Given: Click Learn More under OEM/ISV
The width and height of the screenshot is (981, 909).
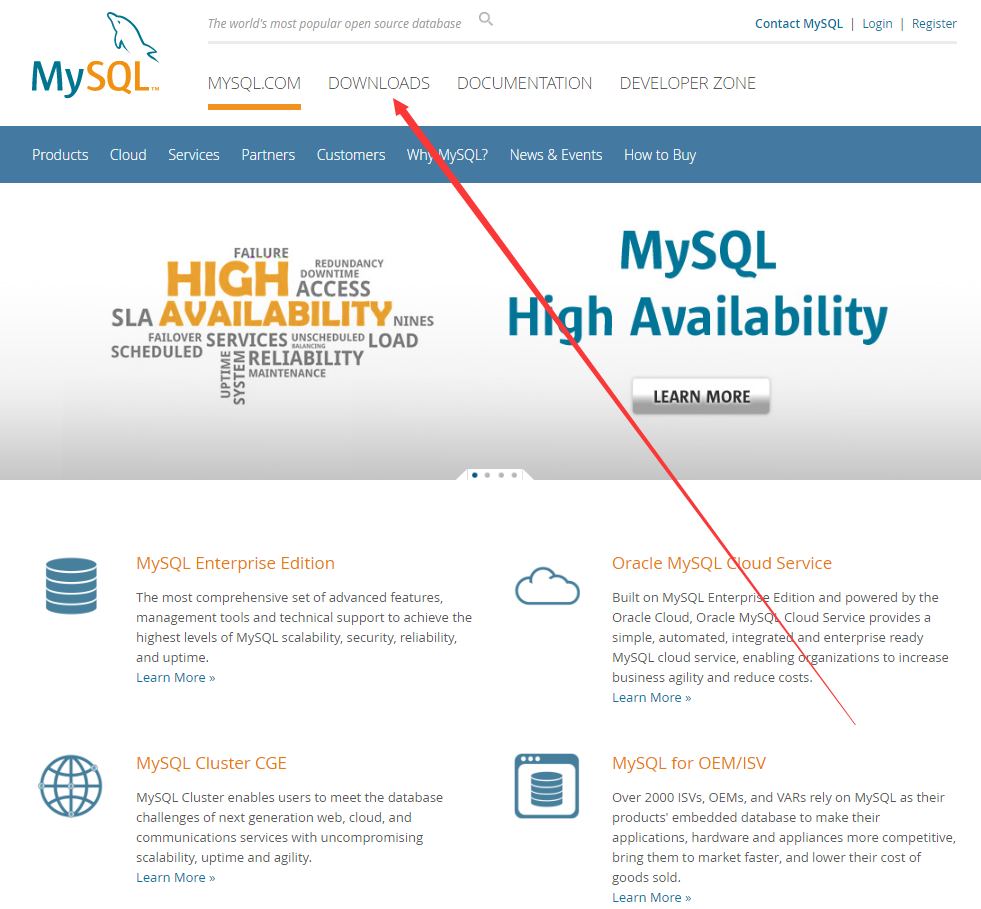Looking at the screenshot, I should pyautogui.click(x=652, y=898).
